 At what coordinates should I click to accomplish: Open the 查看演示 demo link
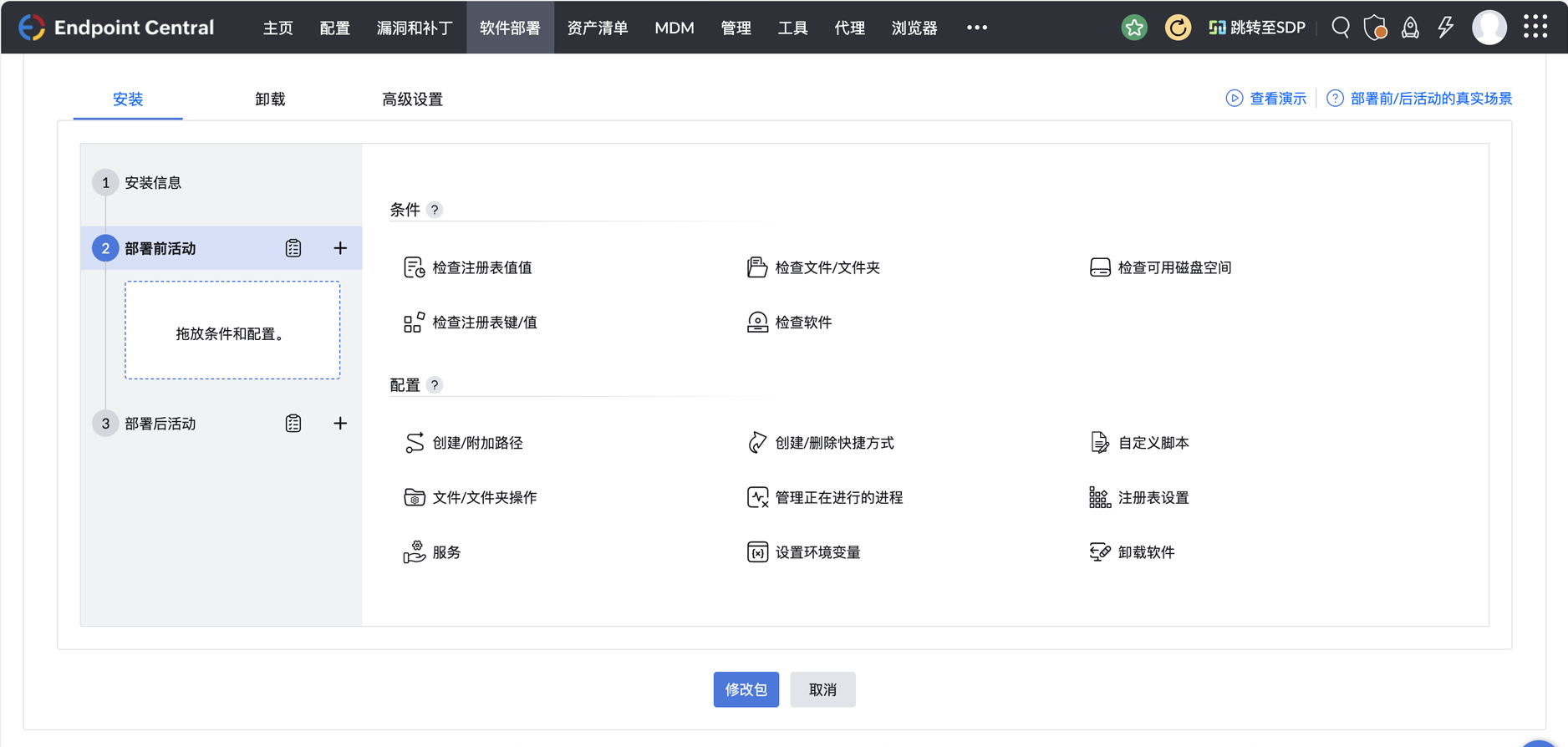[x=1266, y=99]
